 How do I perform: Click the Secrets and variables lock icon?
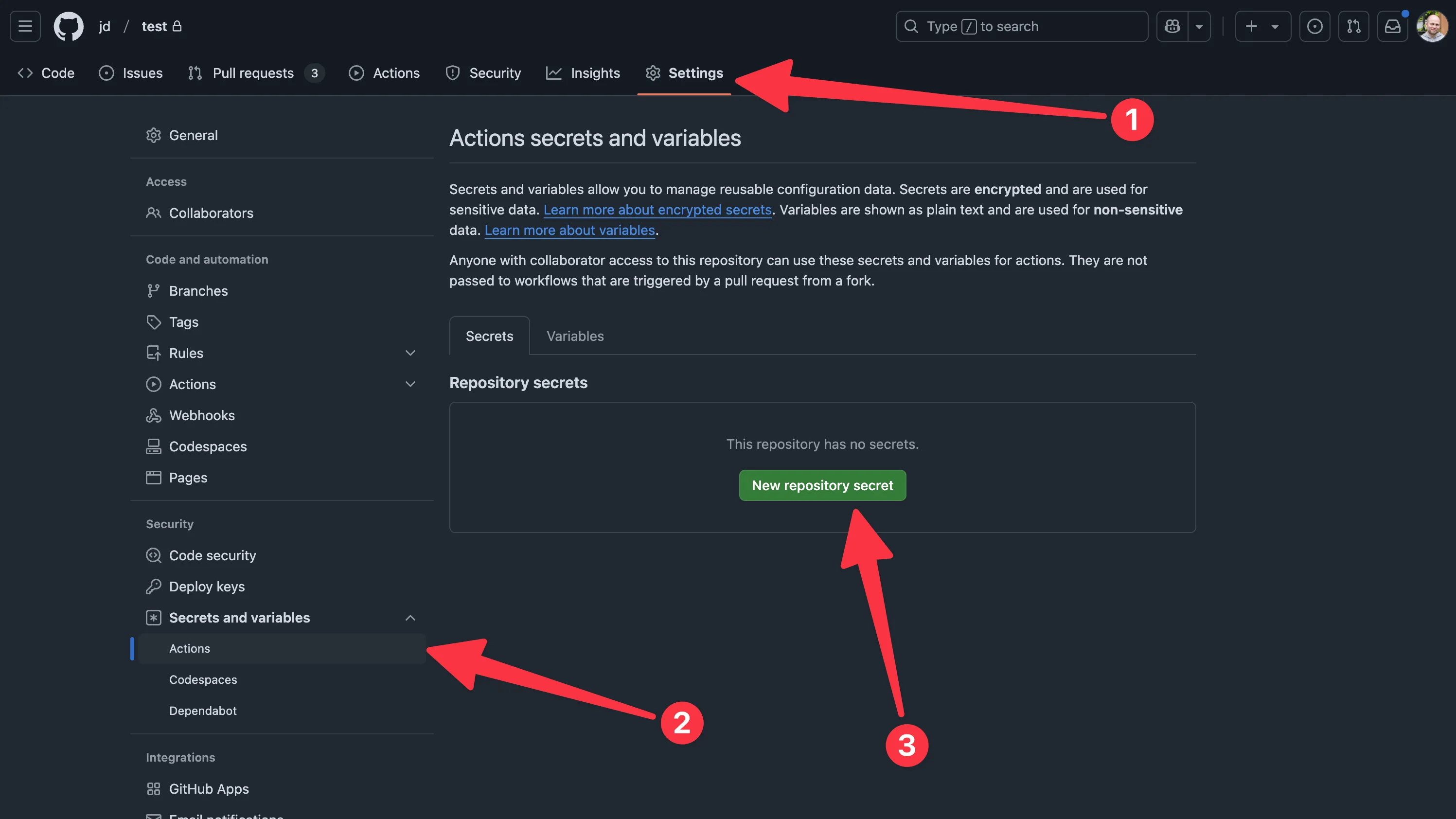[153, 618]
